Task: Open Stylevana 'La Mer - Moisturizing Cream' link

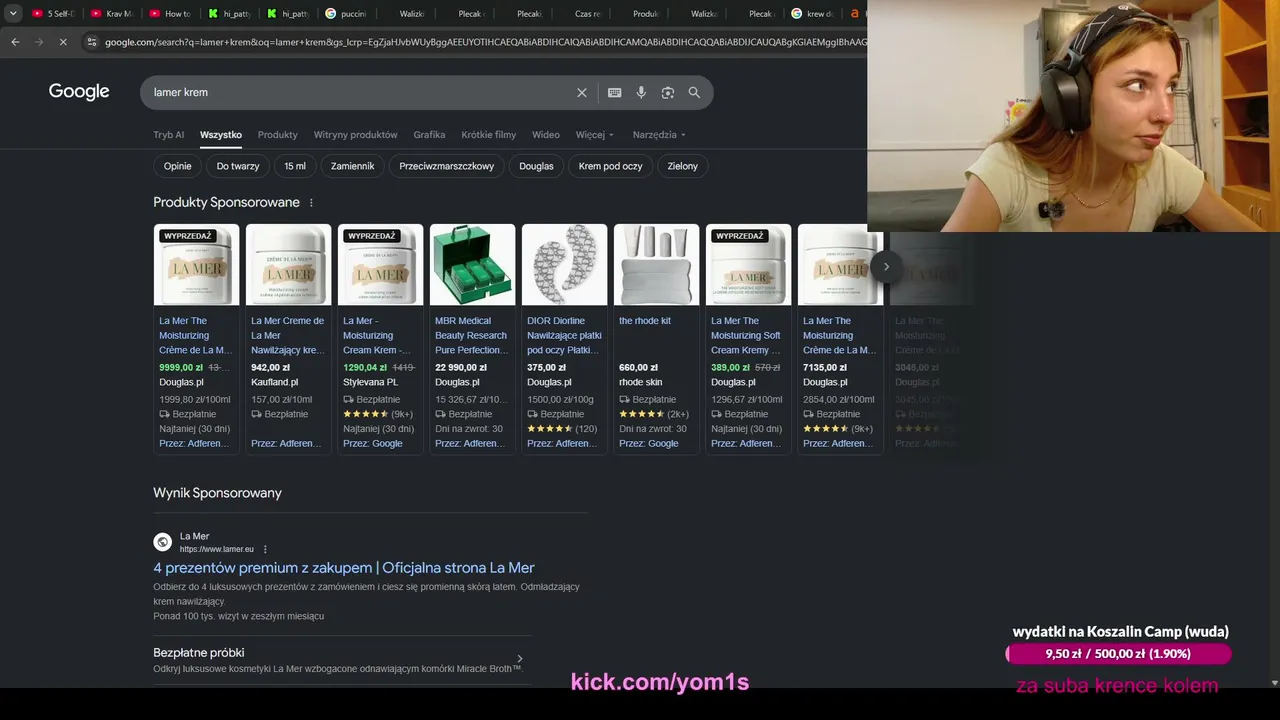Action: (378, 336)
